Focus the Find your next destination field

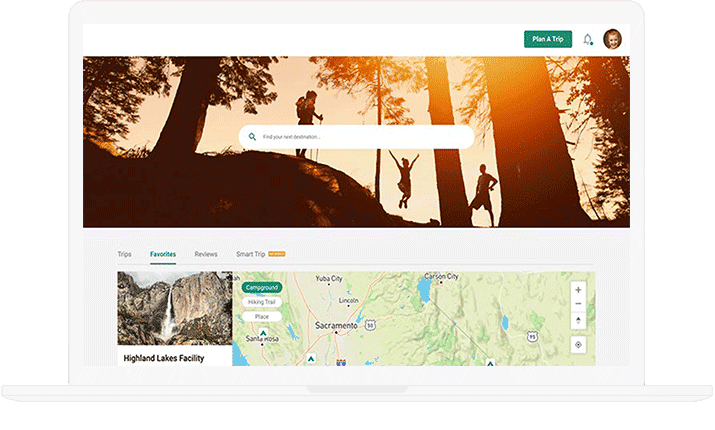(360, 137)
